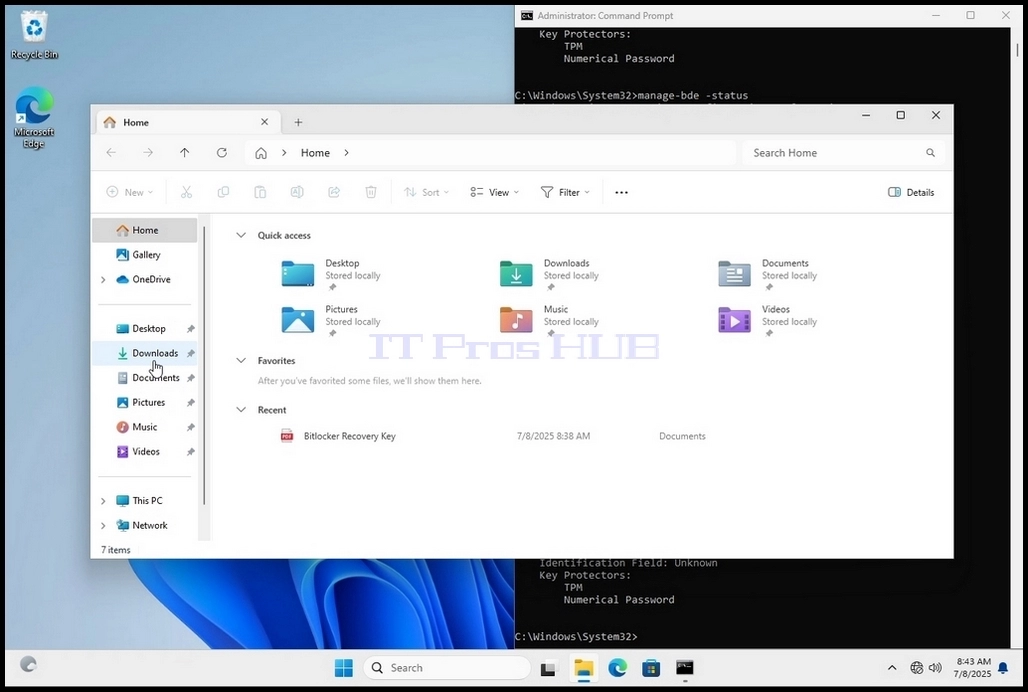Click the Rename icon in toolbar
This screenshot has height=692, width=1028.
tap(297, 192)
